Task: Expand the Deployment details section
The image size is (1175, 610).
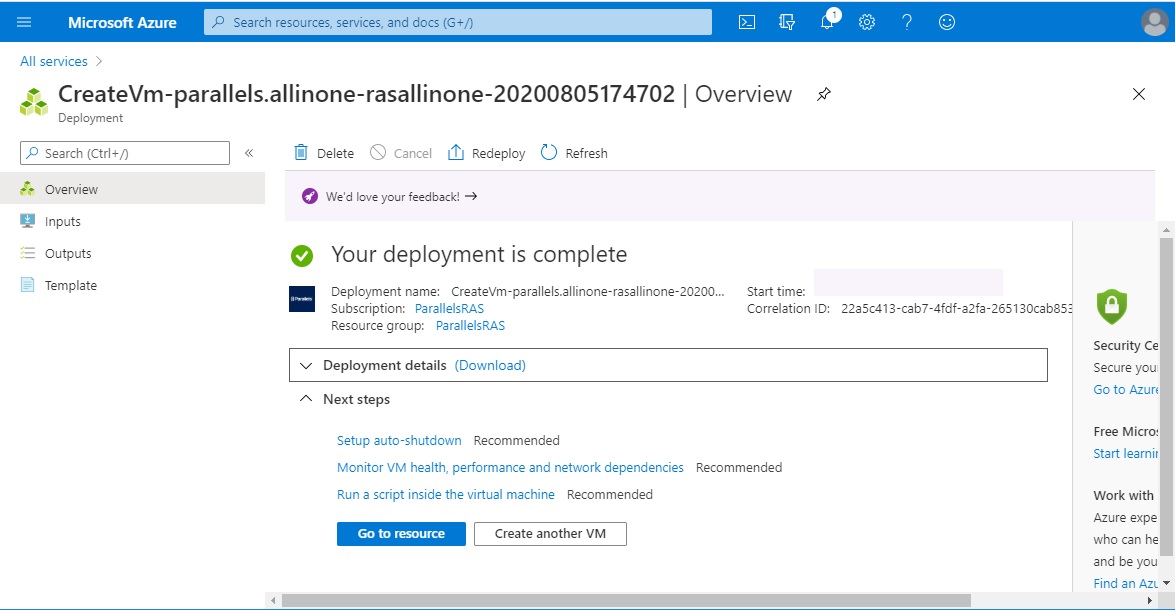Action: click(x=307, y=365)
